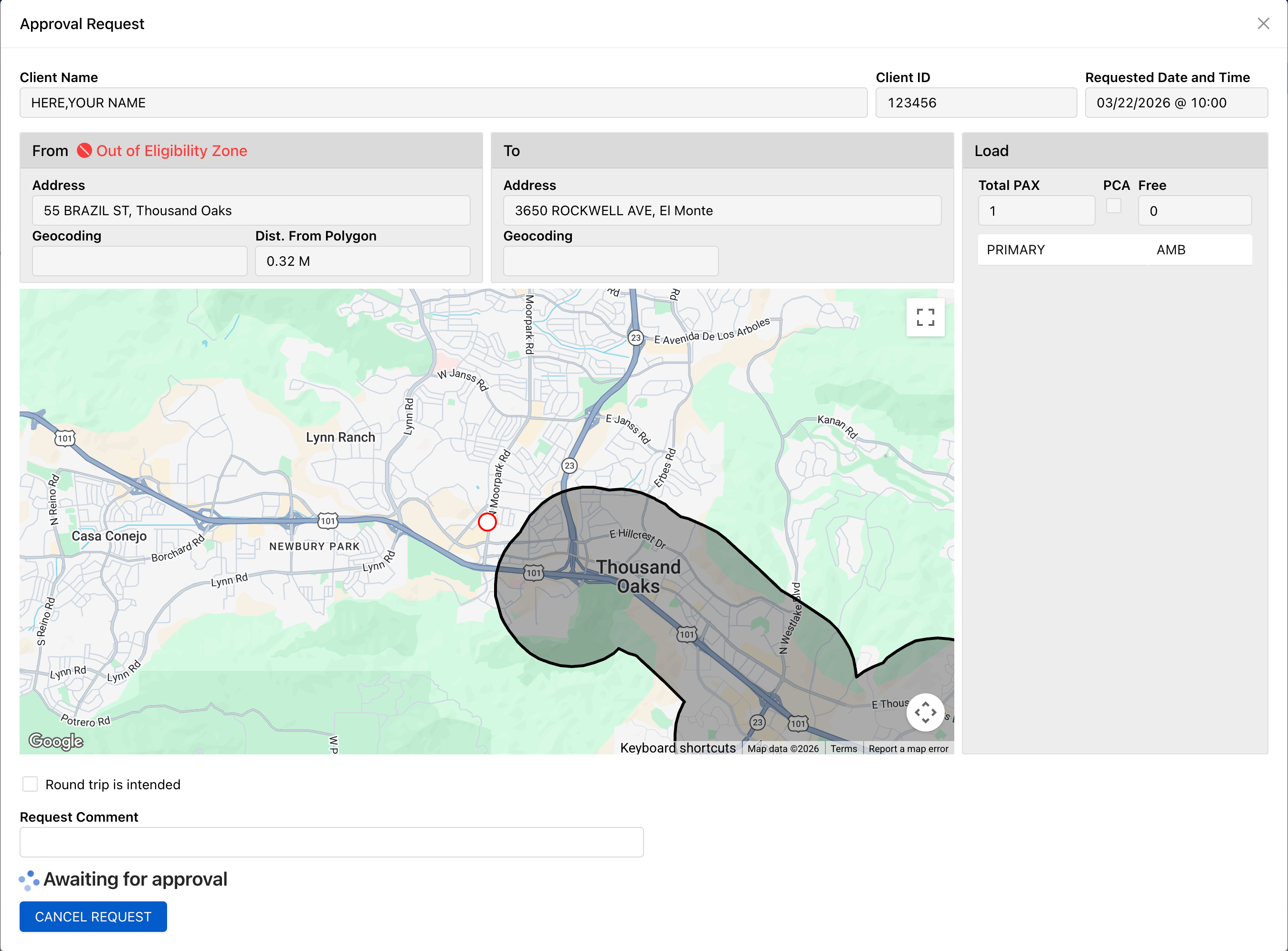This screenshot has height=951, width=1288.
Task: Click the Dist. From Polygon field
Action: pos(363,261)
